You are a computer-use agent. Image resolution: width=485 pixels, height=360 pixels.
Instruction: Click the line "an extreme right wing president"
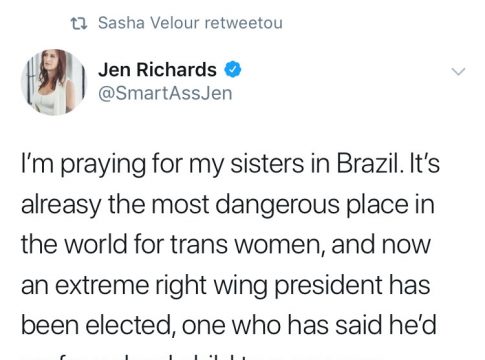point(226,285)
